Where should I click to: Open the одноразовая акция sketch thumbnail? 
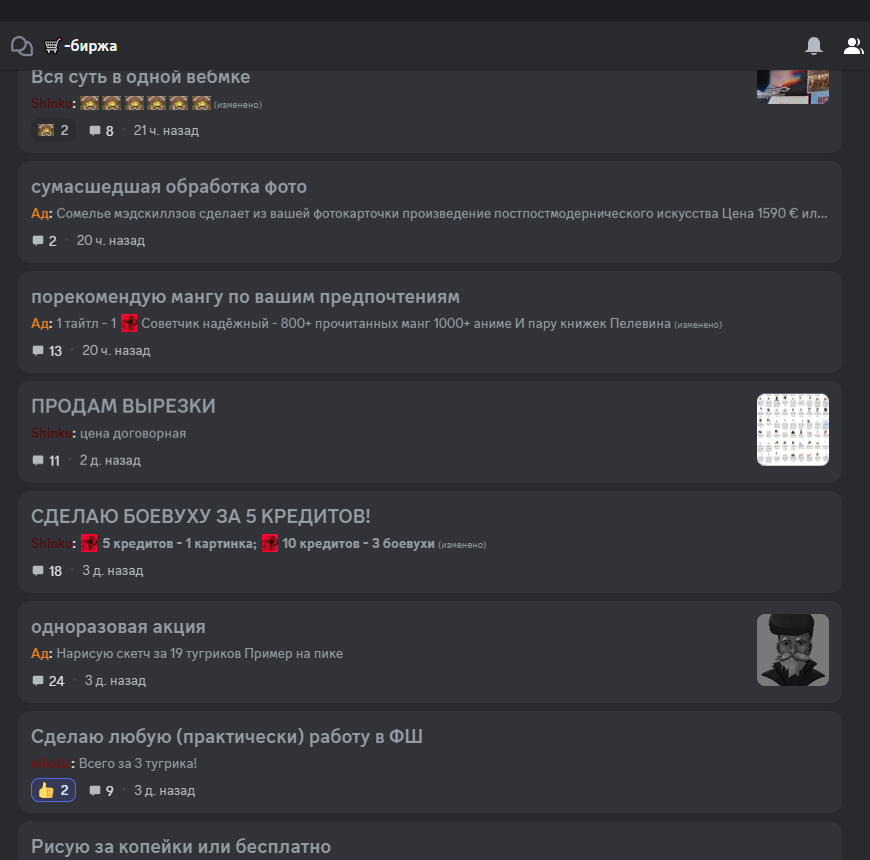click(792, 650)
